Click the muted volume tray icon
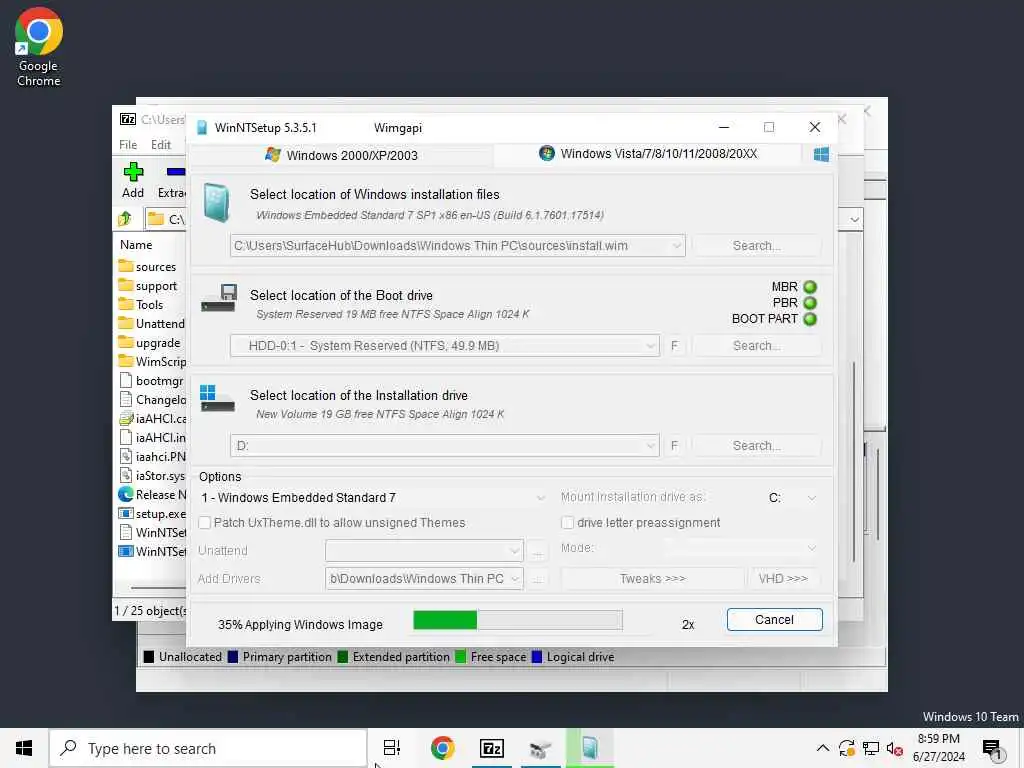Viewport: 1024px width, 768px height. [x=895, y=748]
